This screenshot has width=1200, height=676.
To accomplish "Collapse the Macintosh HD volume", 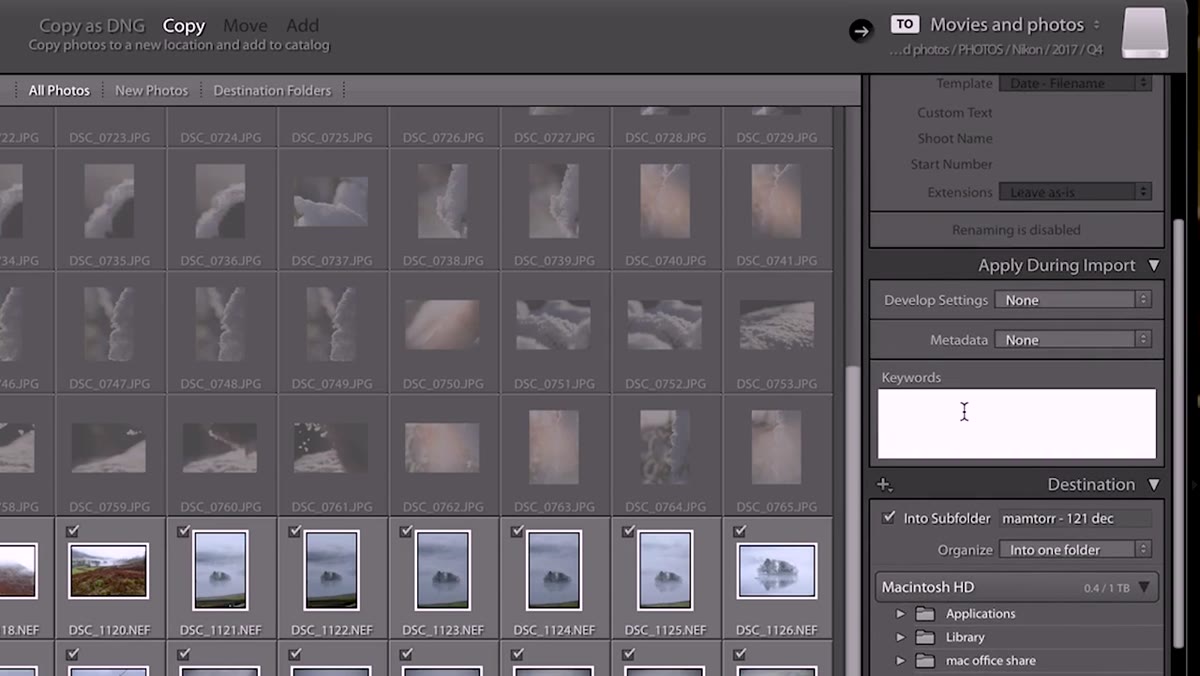I will click(1144, 588).
